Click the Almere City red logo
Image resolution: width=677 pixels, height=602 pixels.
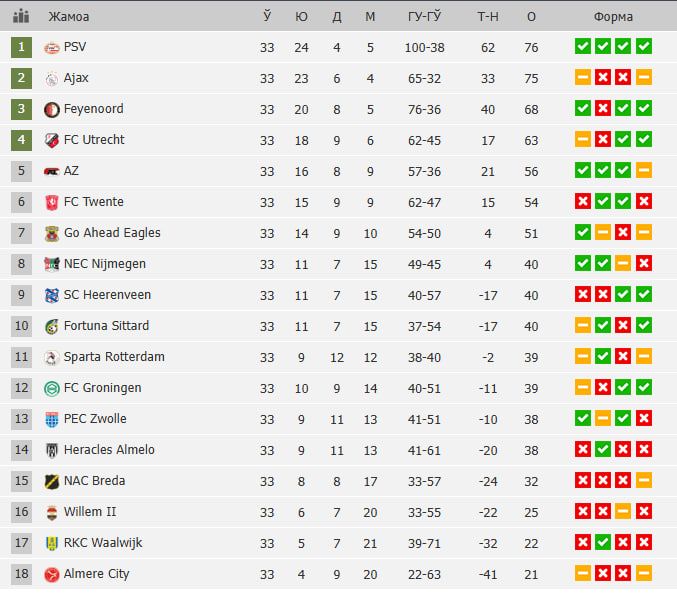click(x=52, y=574)
